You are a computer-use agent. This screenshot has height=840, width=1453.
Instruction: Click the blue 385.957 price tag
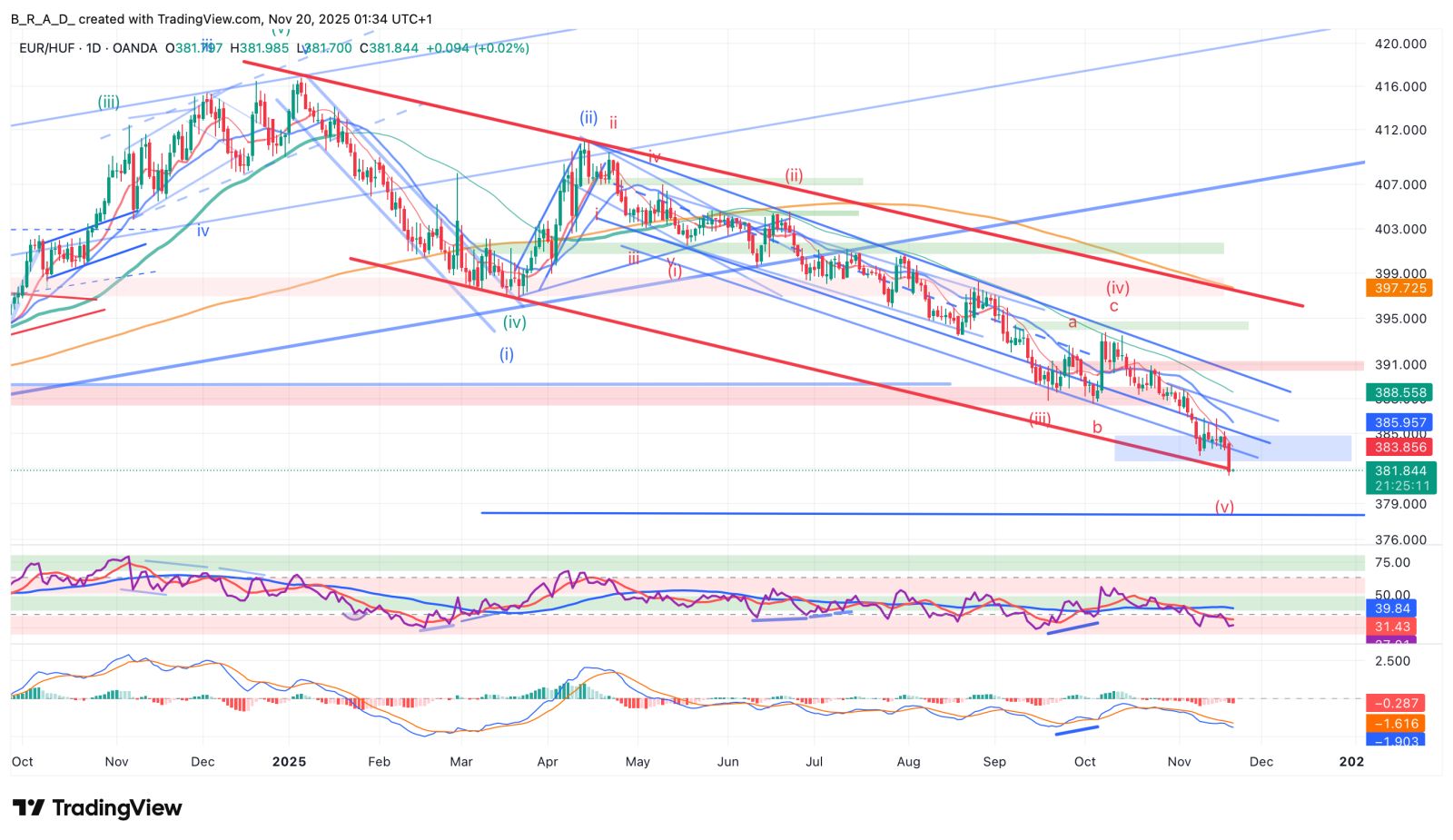(1400, 422)
